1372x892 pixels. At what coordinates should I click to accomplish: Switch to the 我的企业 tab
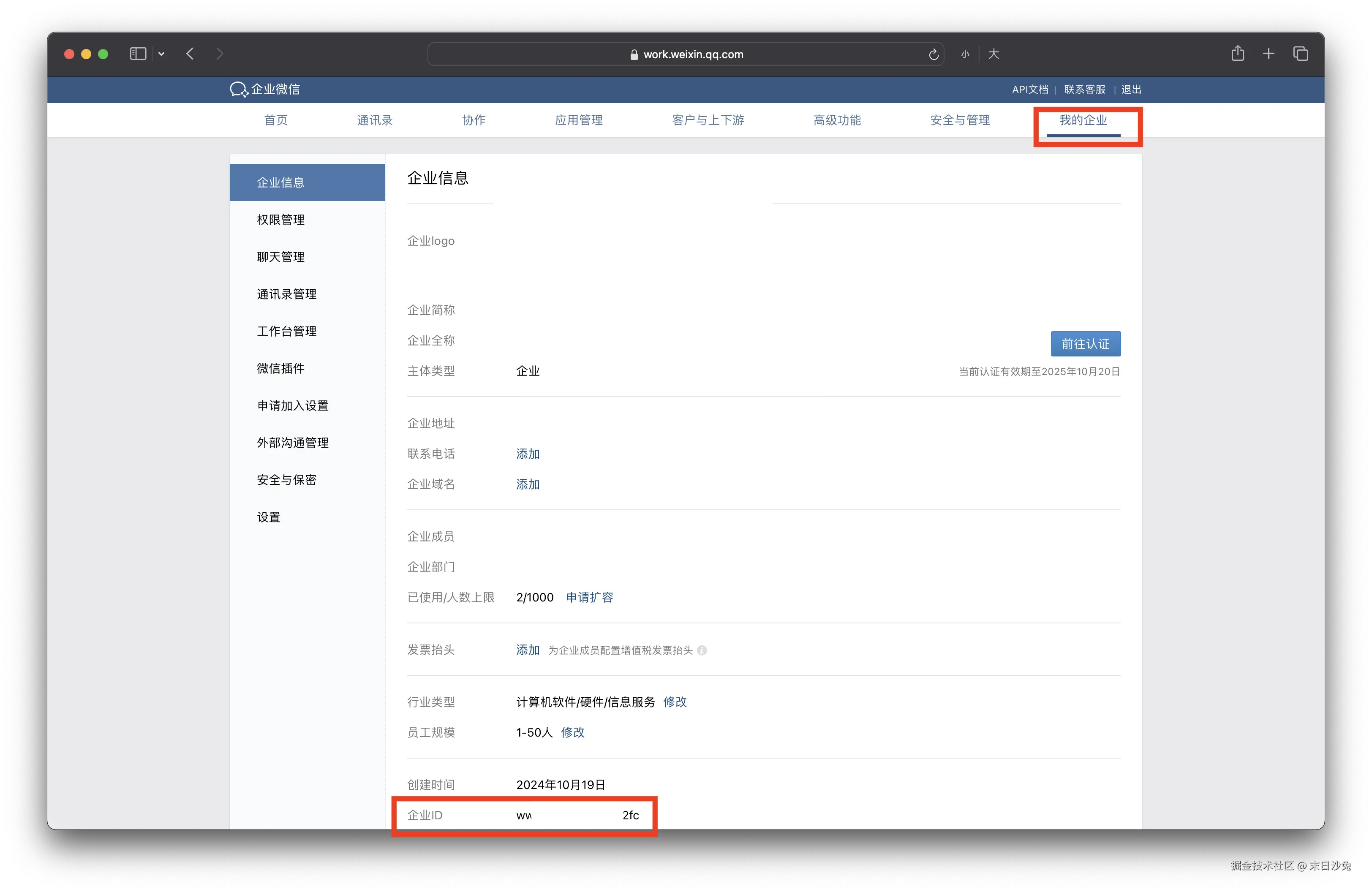tap(1083, 120)
